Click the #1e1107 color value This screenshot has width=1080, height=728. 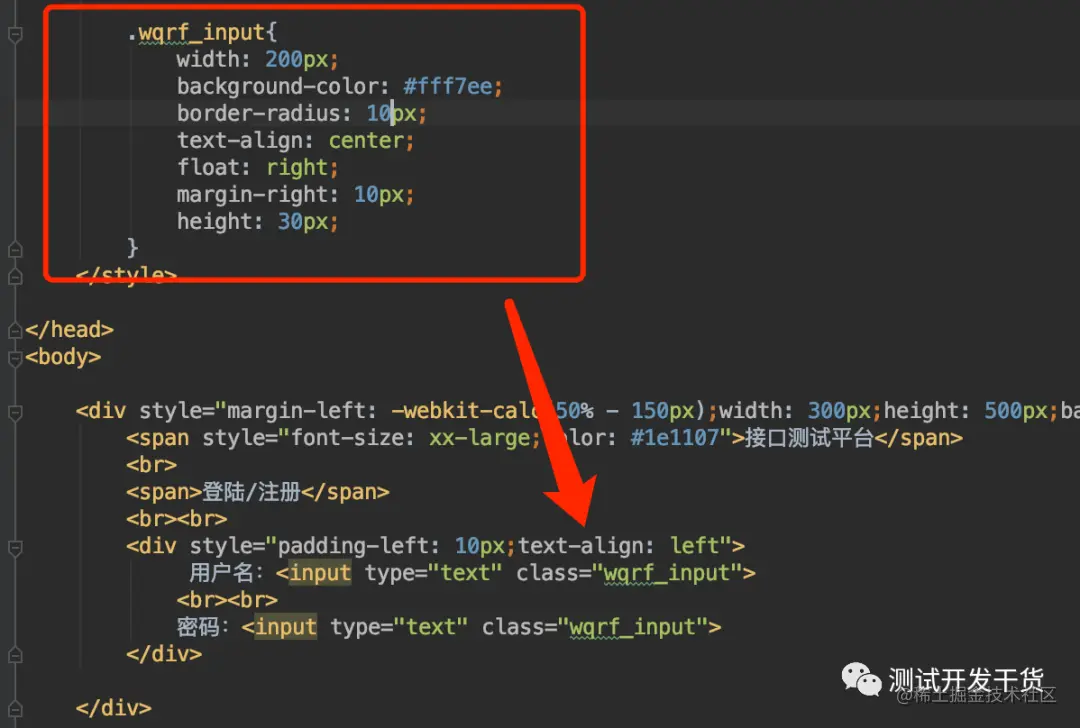pyautogui.click(x=674, y=437)
